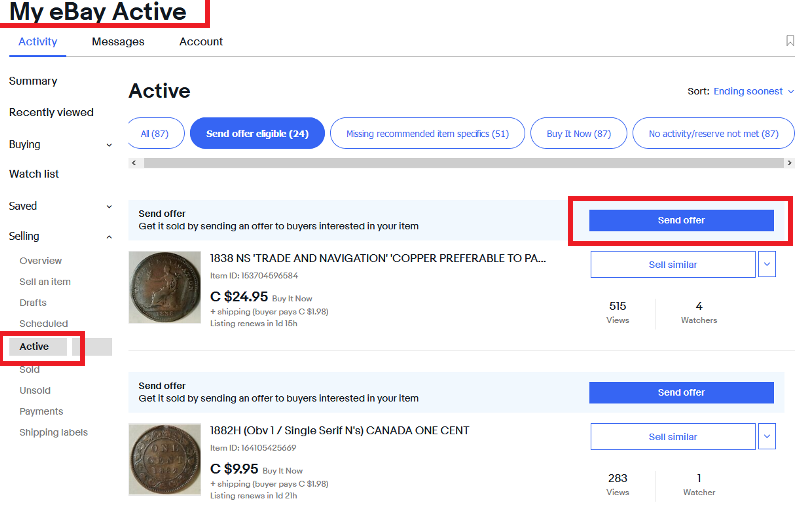Image resolution: width=800 pixels, height=512 pixels.
Task: Open Watch list in the sidebar
Action: coord(34,174)
